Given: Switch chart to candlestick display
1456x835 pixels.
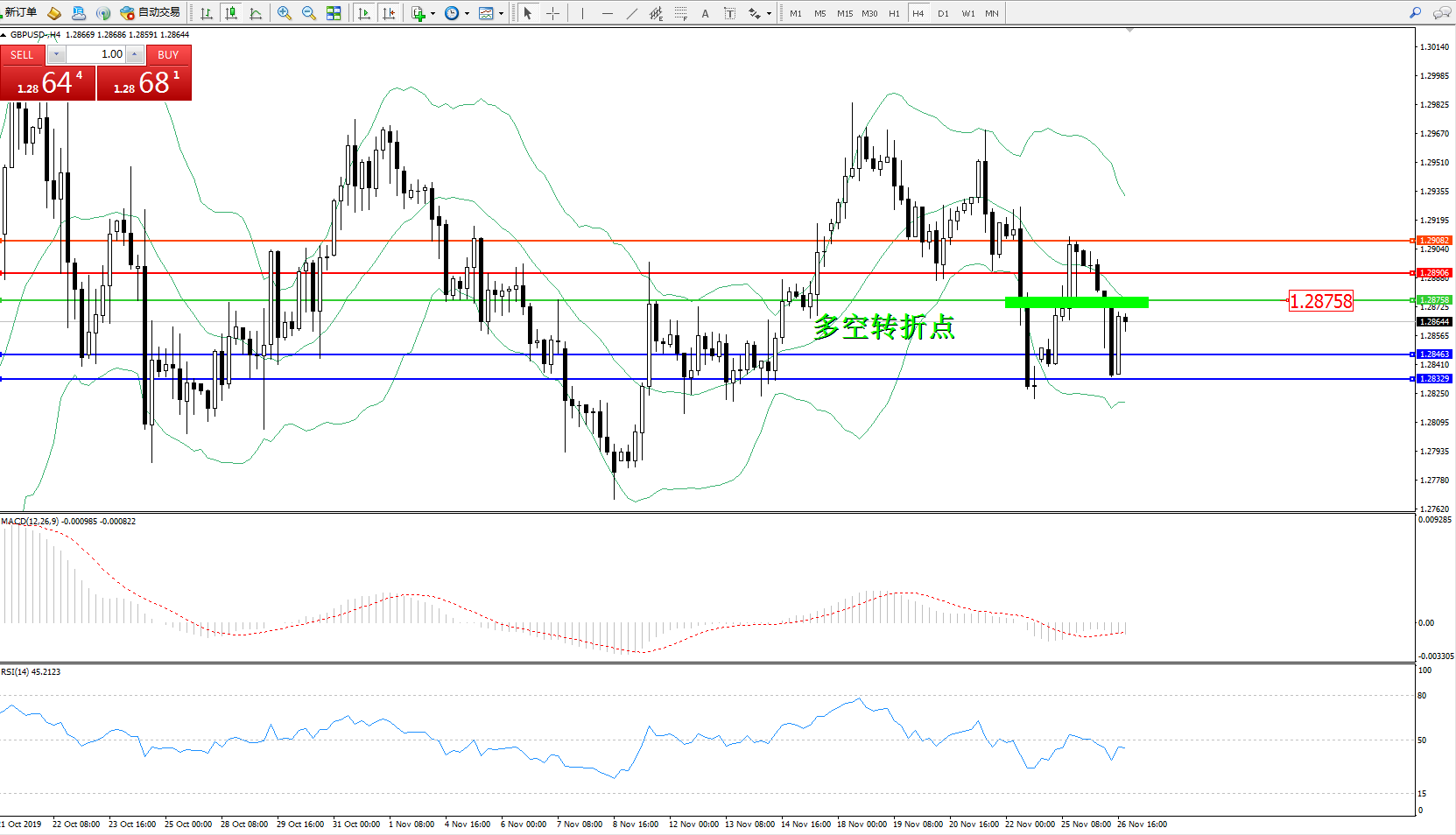Looking at the screenshot, I should click(231, 13).
